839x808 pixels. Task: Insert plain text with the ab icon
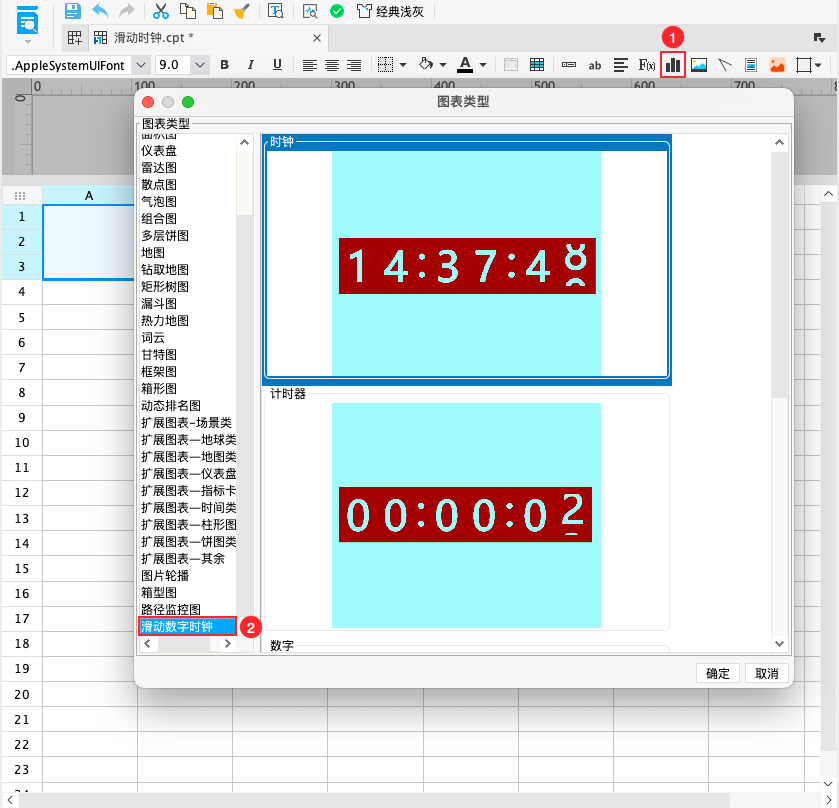pyautogui.click(x=594, y=66)
